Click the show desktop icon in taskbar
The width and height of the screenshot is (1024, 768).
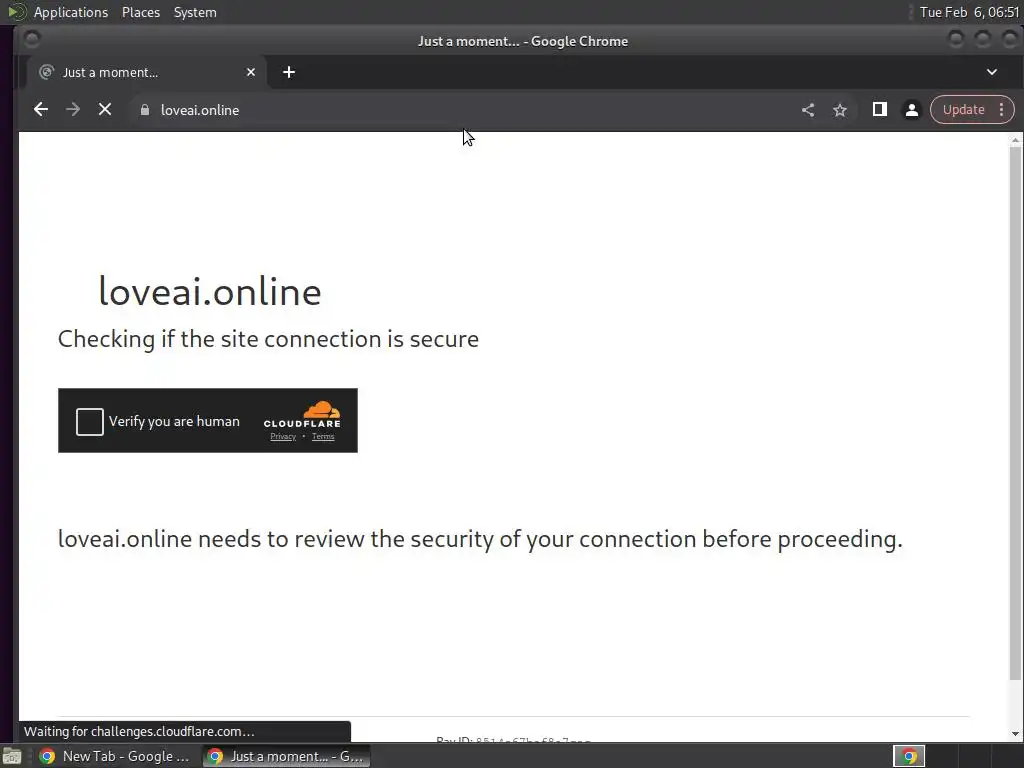point(11,756)
